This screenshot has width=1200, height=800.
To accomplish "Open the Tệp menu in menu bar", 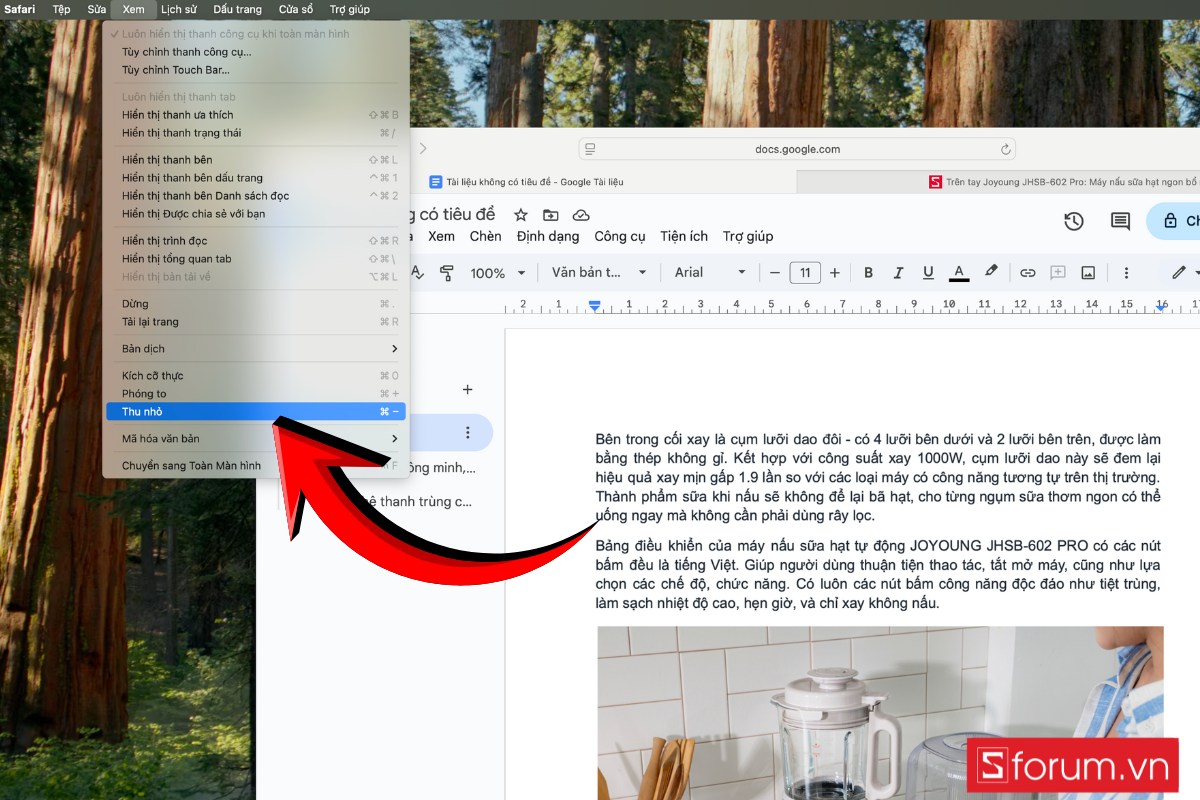I will tap(61, 9).
